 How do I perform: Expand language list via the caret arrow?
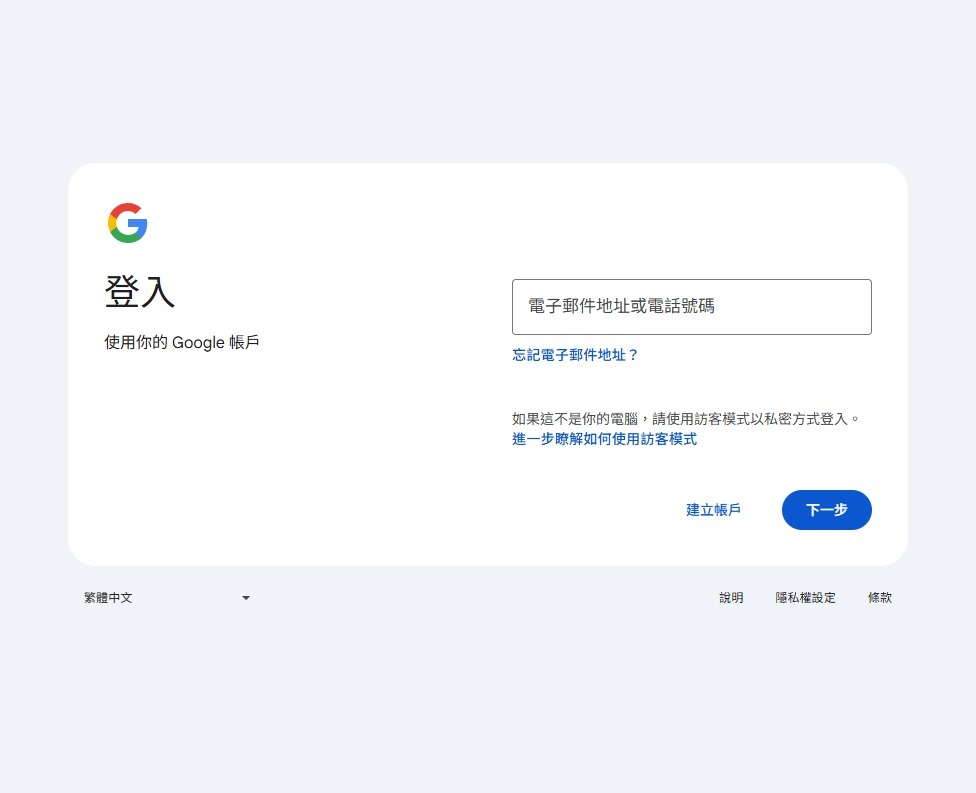(x=246, y=598)
